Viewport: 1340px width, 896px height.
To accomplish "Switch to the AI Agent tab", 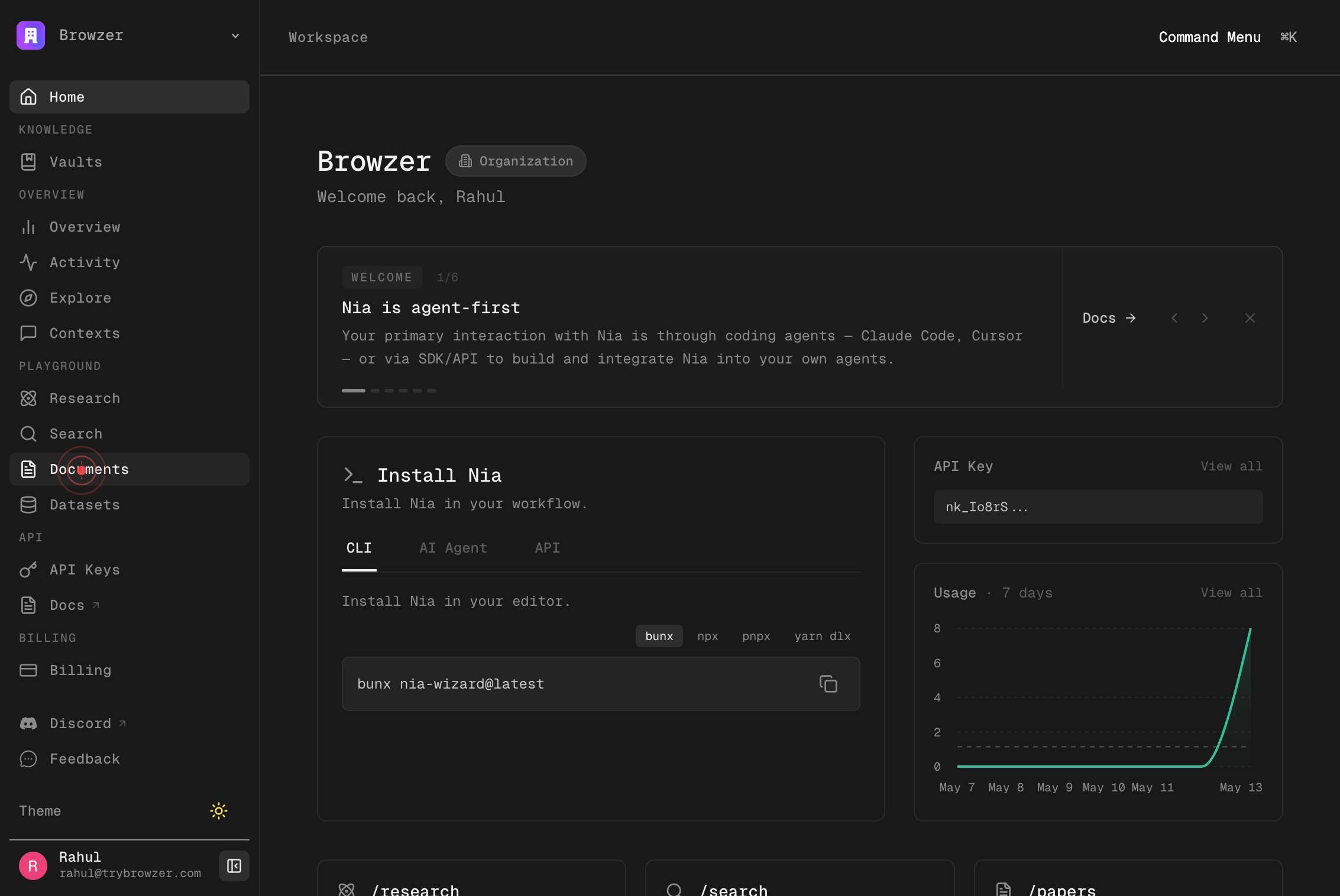I will point(453,548).
